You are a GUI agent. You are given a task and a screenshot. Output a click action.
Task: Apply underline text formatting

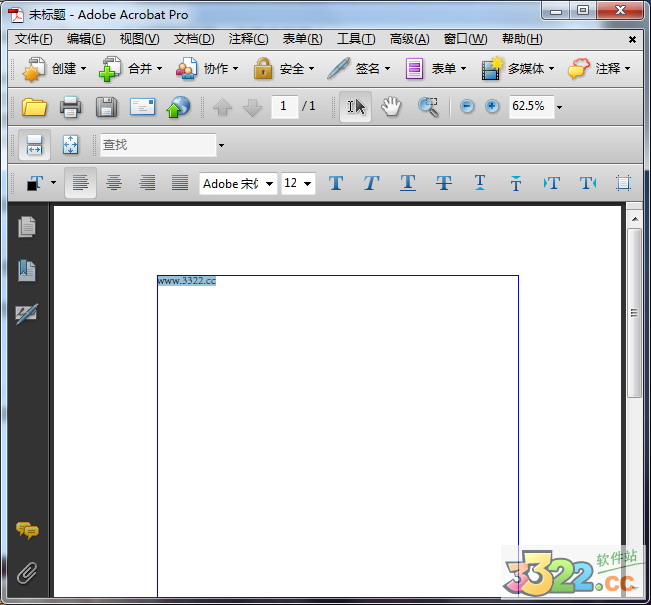click(x=408, y=183)
